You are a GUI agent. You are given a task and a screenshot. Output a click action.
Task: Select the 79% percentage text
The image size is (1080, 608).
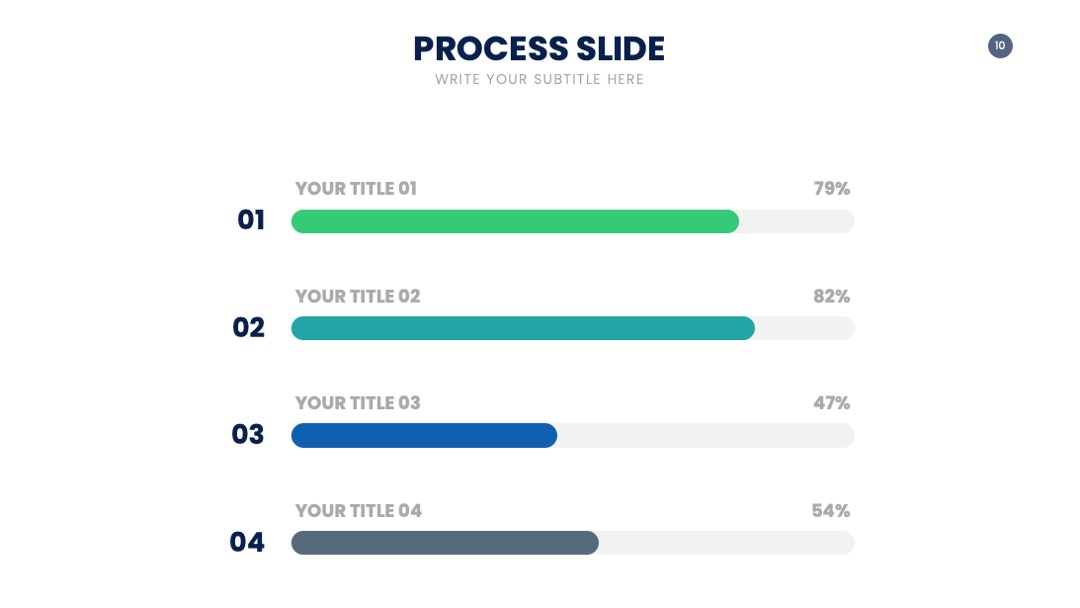coord(831,189)
